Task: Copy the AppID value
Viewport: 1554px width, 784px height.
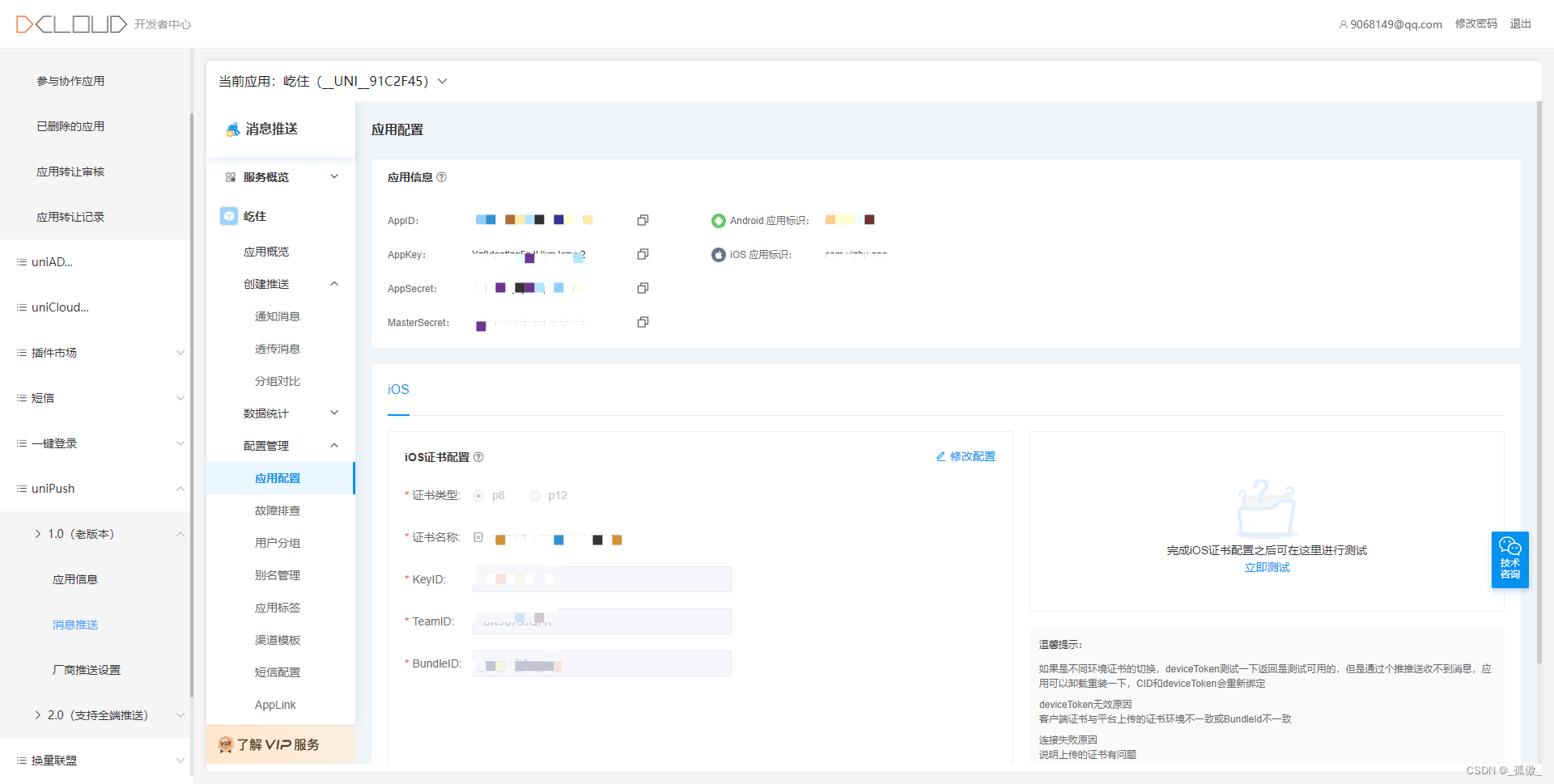Action: pos(643,220)
